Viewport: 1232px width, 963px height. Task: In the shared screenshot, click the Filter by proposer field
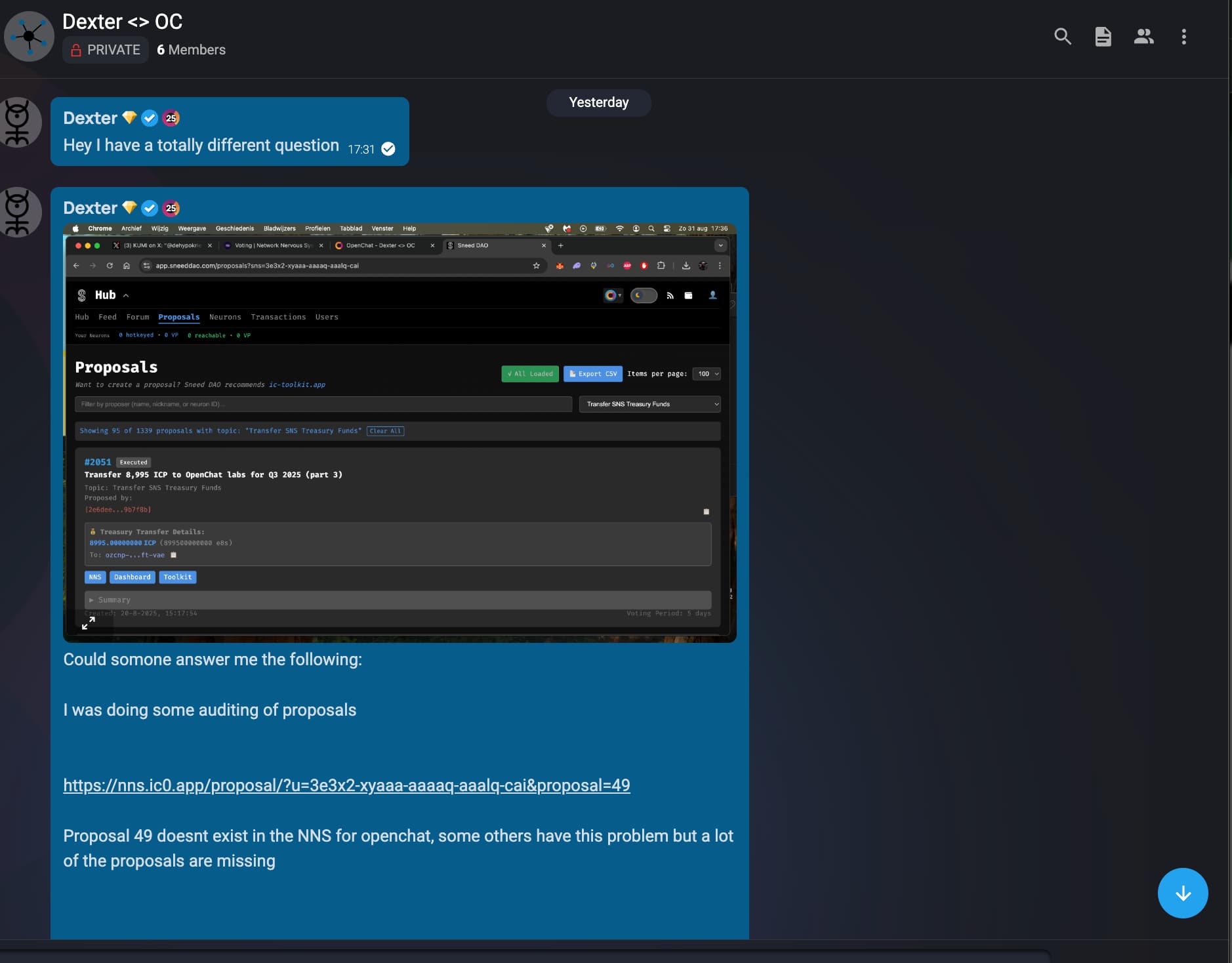(x=323, y=404)
